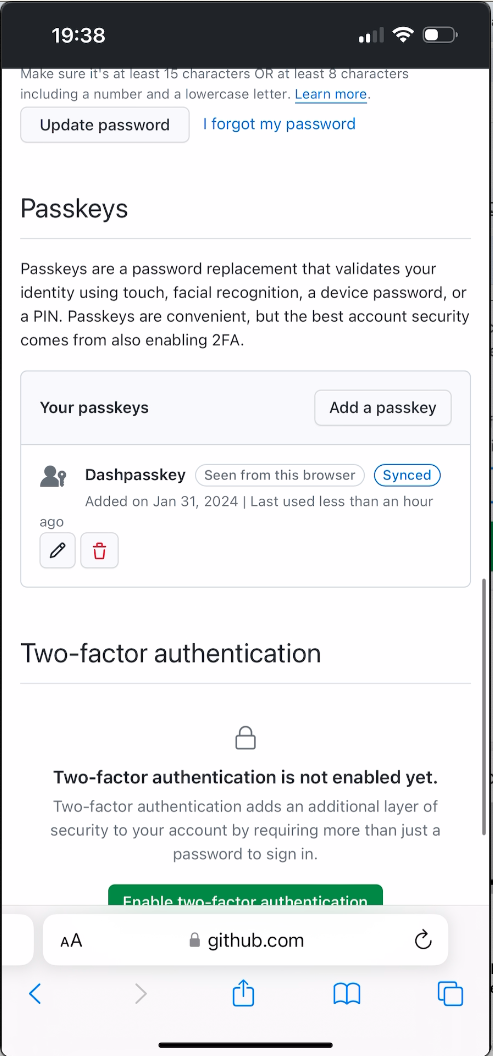This screenshot has height=1056, width=493.
Task: Click Enable two-factor authentication button
Action: tap(245, 896)
